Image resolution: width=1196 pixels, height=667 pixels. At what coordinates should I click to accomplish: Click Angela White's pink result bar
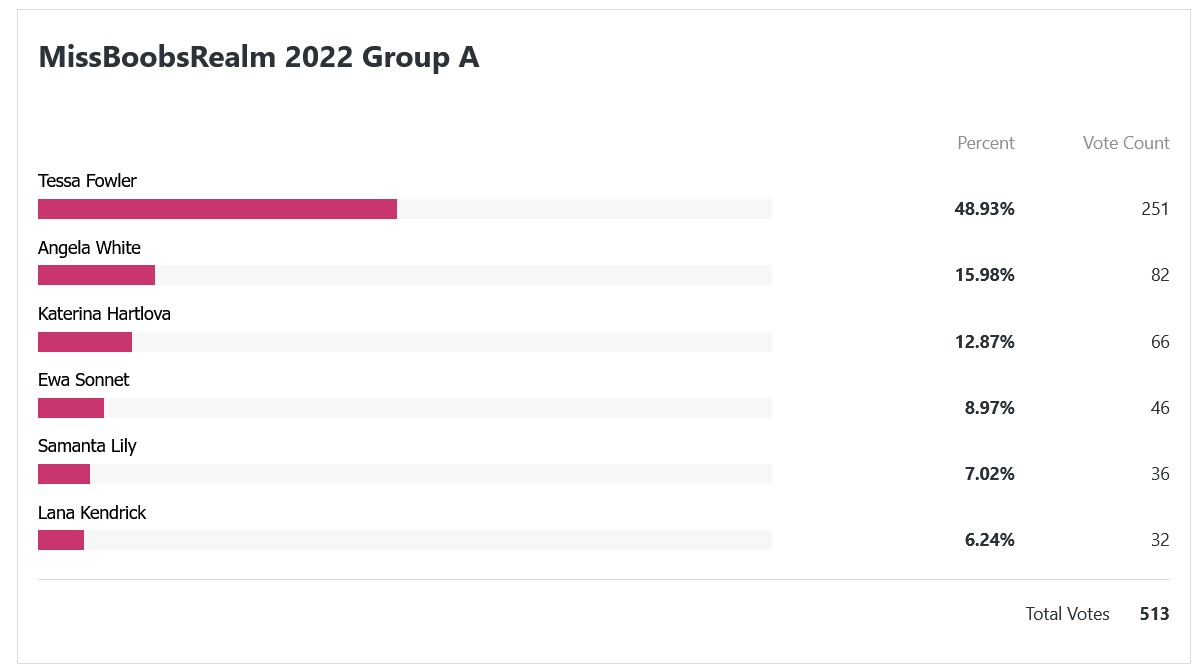pos(96,275)
